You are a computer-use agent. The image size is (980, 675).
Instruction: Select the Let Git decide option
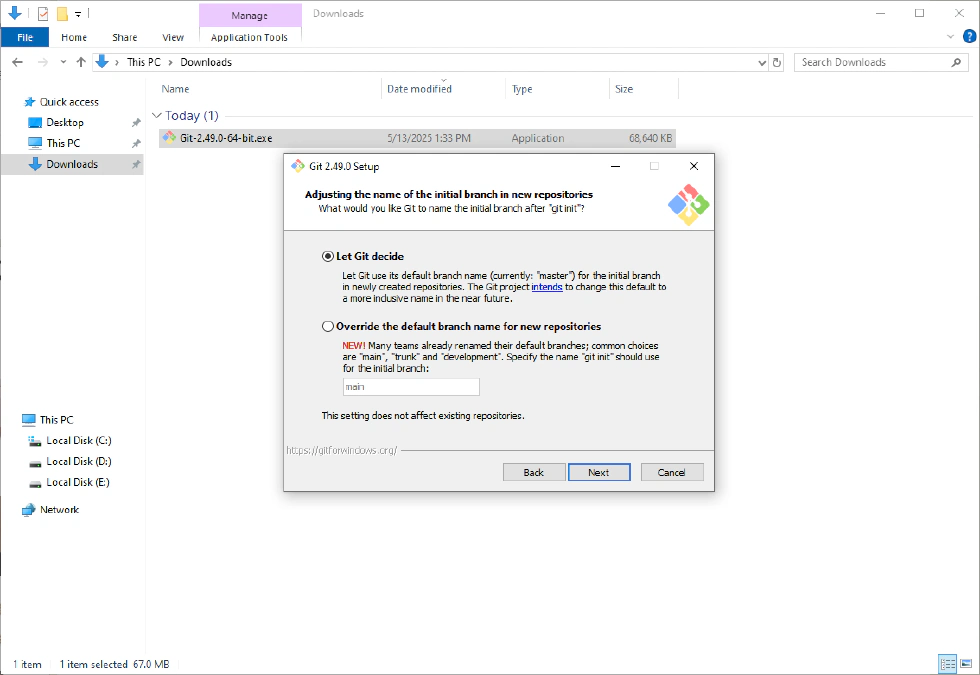pos(328,256)
